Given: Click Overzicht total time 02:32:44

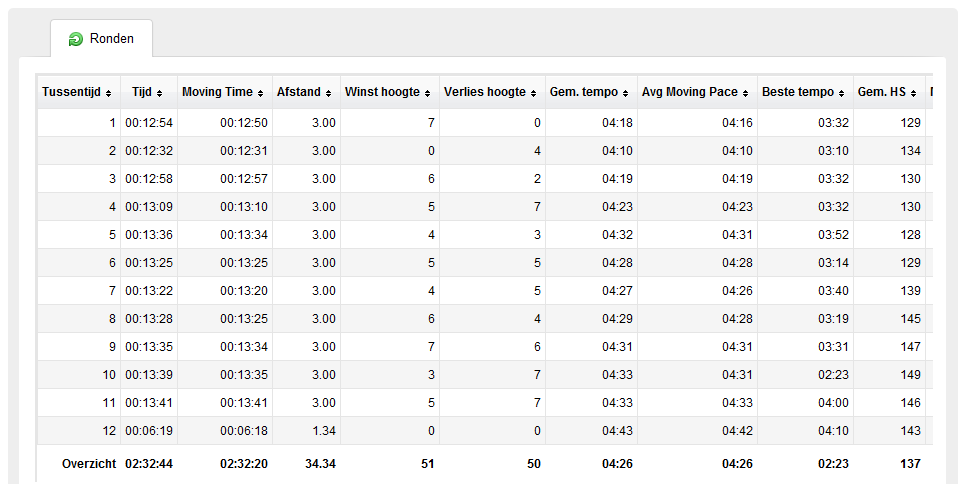Looking at the screenshot, I should click(149, 464).
